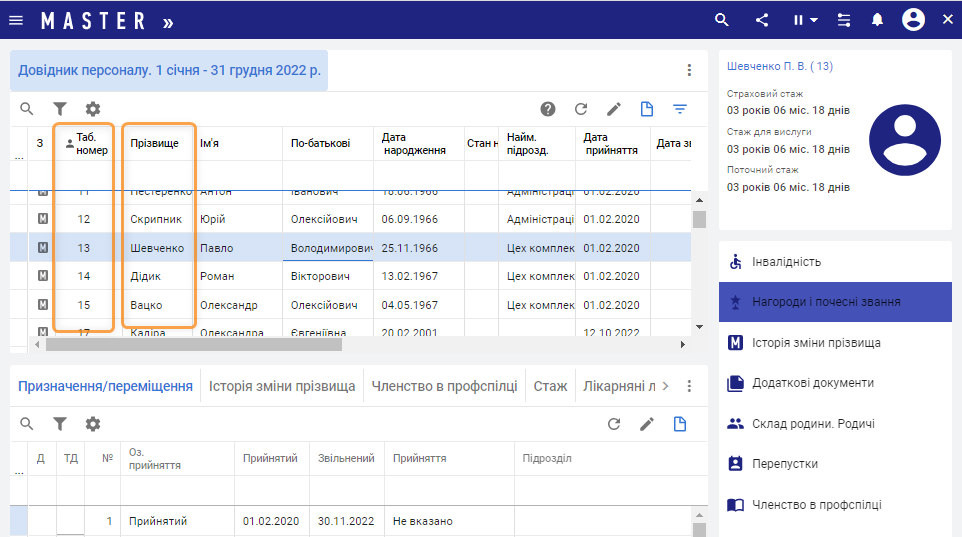Click the filter icon in personnel toolbar

pos(60,109)
